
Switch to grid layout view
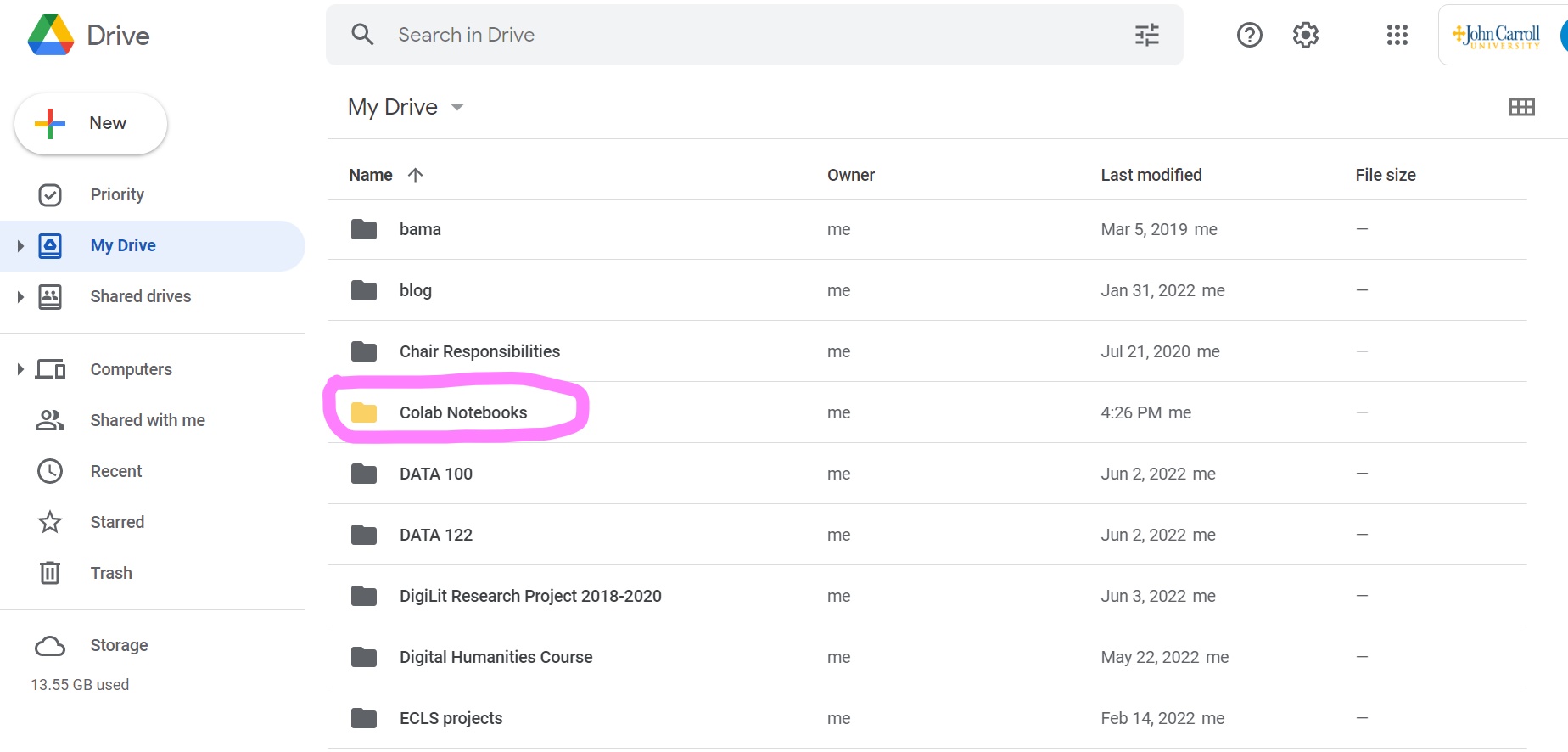point(1521,107)
